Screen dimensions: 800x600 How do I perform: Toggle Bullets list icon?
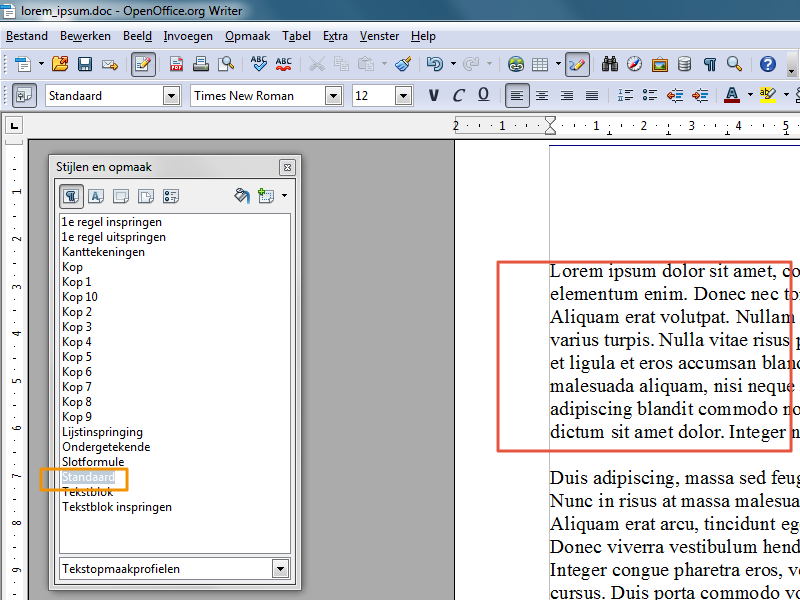click(x=650, y=95)
